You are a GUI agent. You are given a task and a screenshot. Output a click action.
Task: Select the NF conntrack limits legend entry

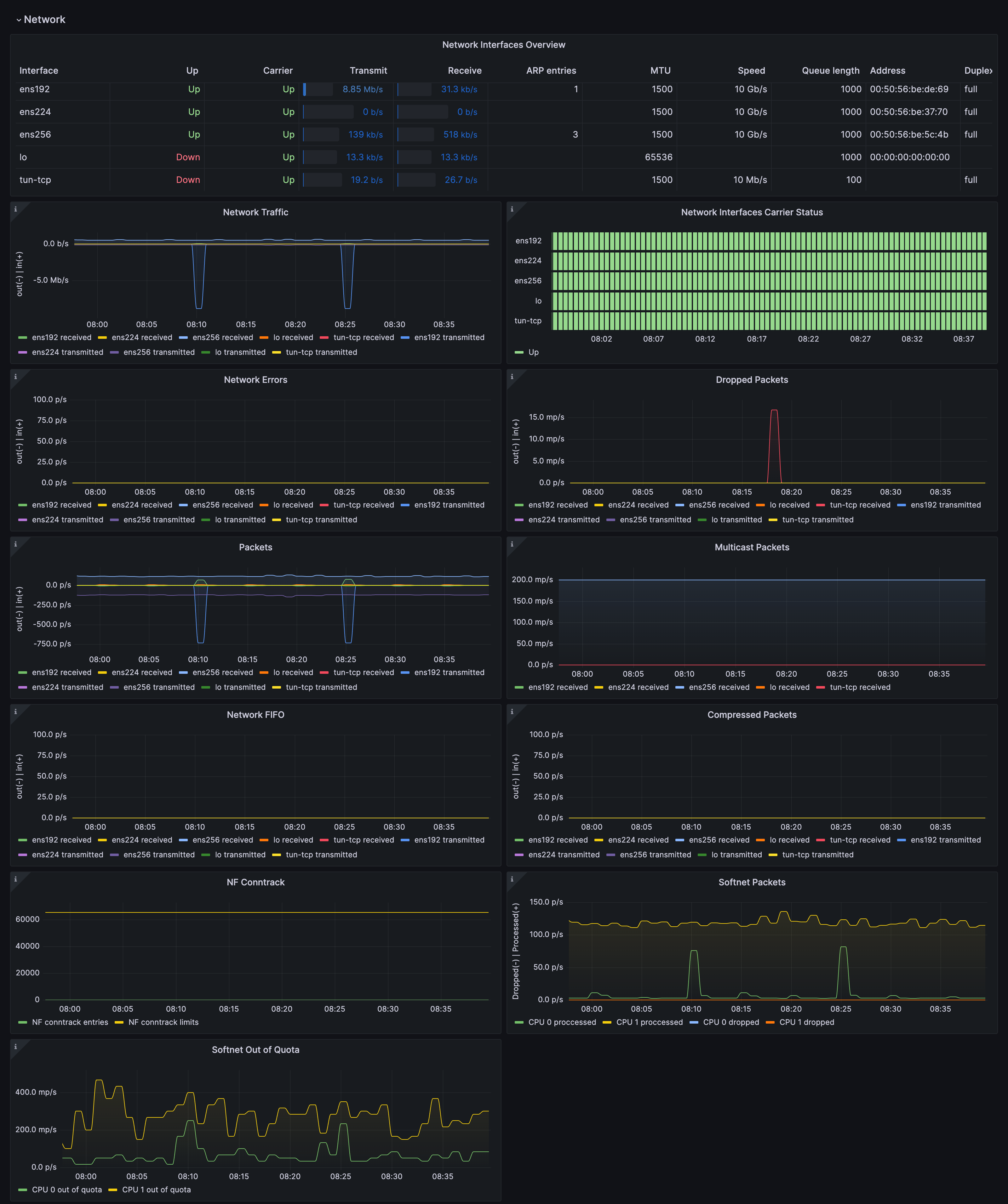(x=164, y=1022)
